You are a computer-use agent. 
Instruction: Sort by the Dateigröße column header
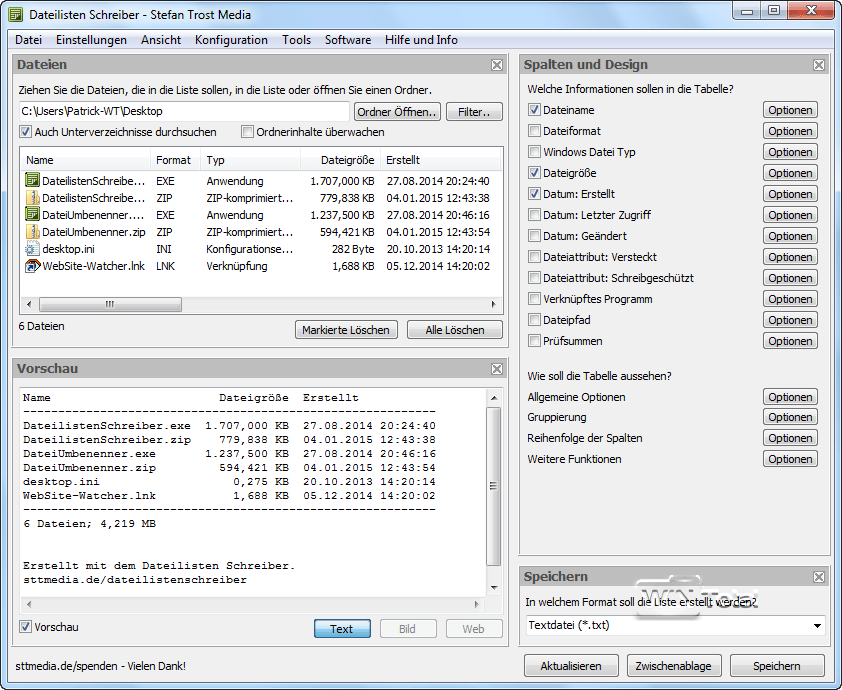[x=340, y=160]
